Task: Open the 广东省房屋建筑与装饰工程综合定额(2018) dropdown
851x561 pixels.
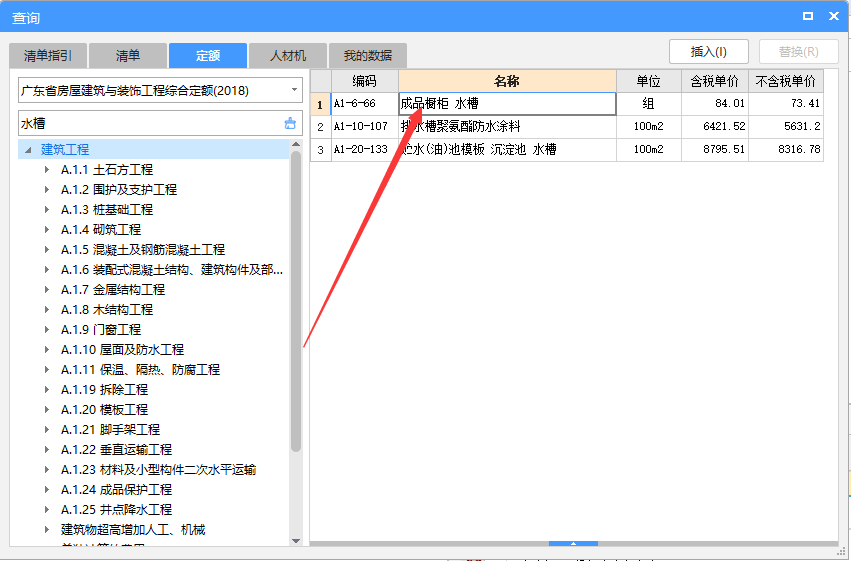Action: click(295, 90)
